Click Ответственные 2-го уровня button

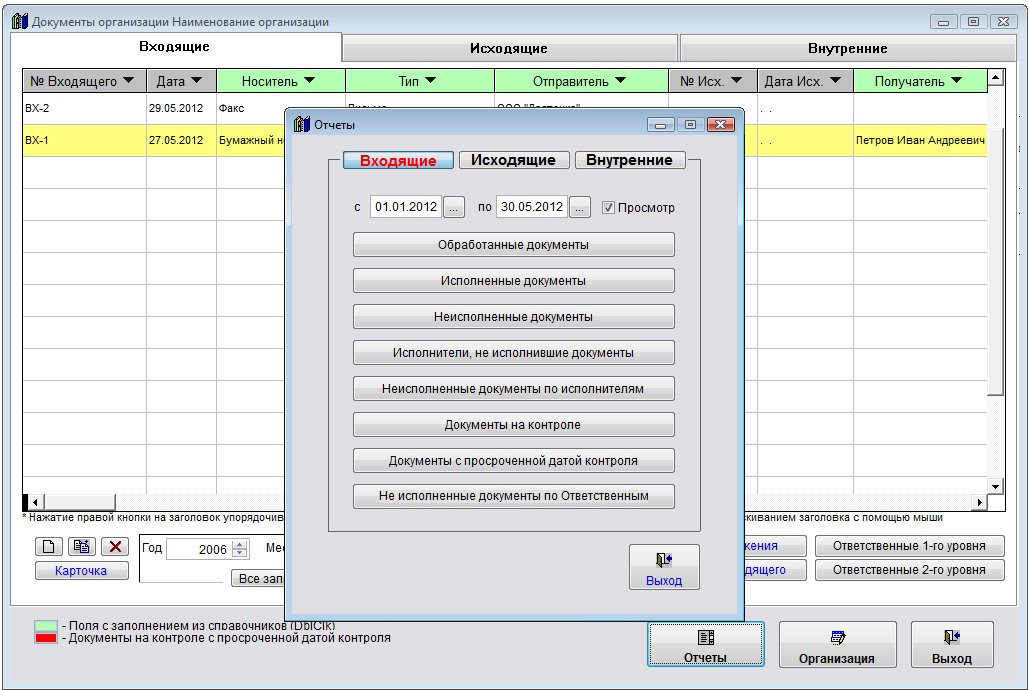[x=910, y=570]
